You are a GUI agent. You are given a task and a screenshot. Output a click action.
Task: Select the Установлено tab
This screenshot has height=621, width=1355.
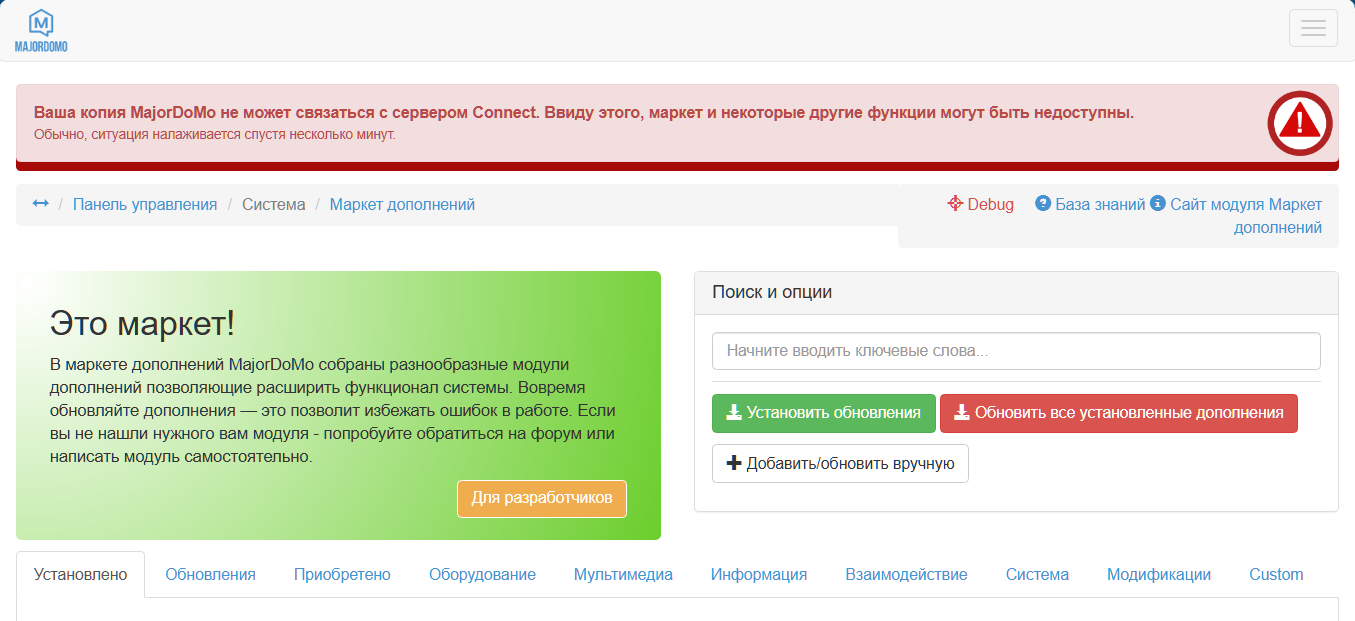pyautogui.click(x=81, y=574)
